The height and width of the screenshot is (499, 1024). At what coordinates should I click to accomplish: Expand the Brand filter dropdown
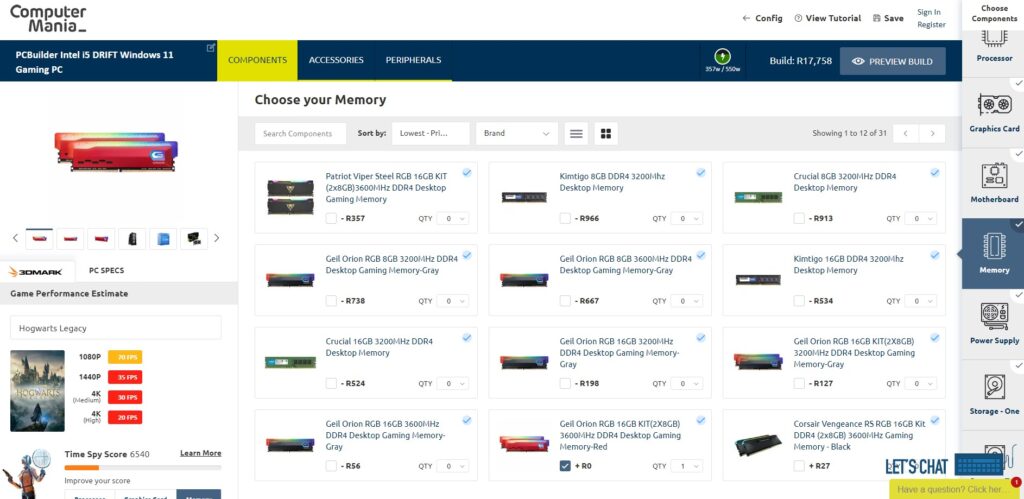point(517,133)
